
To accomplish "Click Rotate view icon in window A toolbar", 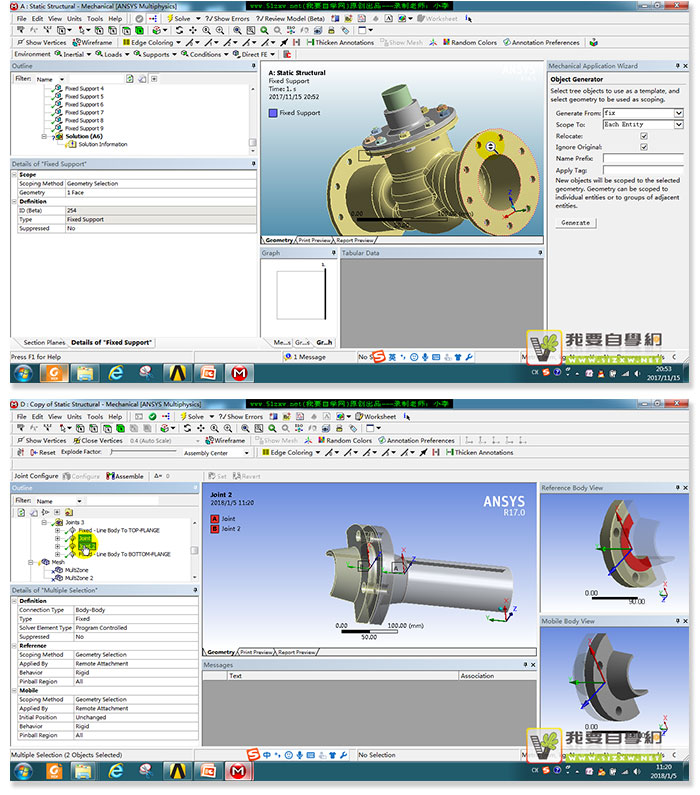I will [x=179, y=30].
